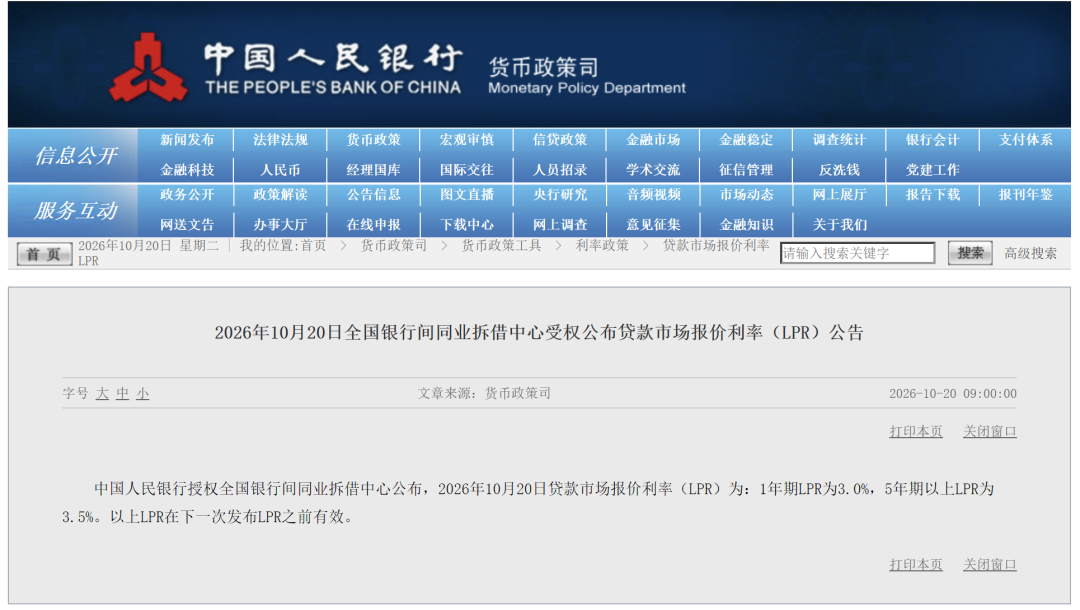Open the 新闻发布 menu item
The height and width of the screenshot is (610, 1080).
(x=187, y=140)
